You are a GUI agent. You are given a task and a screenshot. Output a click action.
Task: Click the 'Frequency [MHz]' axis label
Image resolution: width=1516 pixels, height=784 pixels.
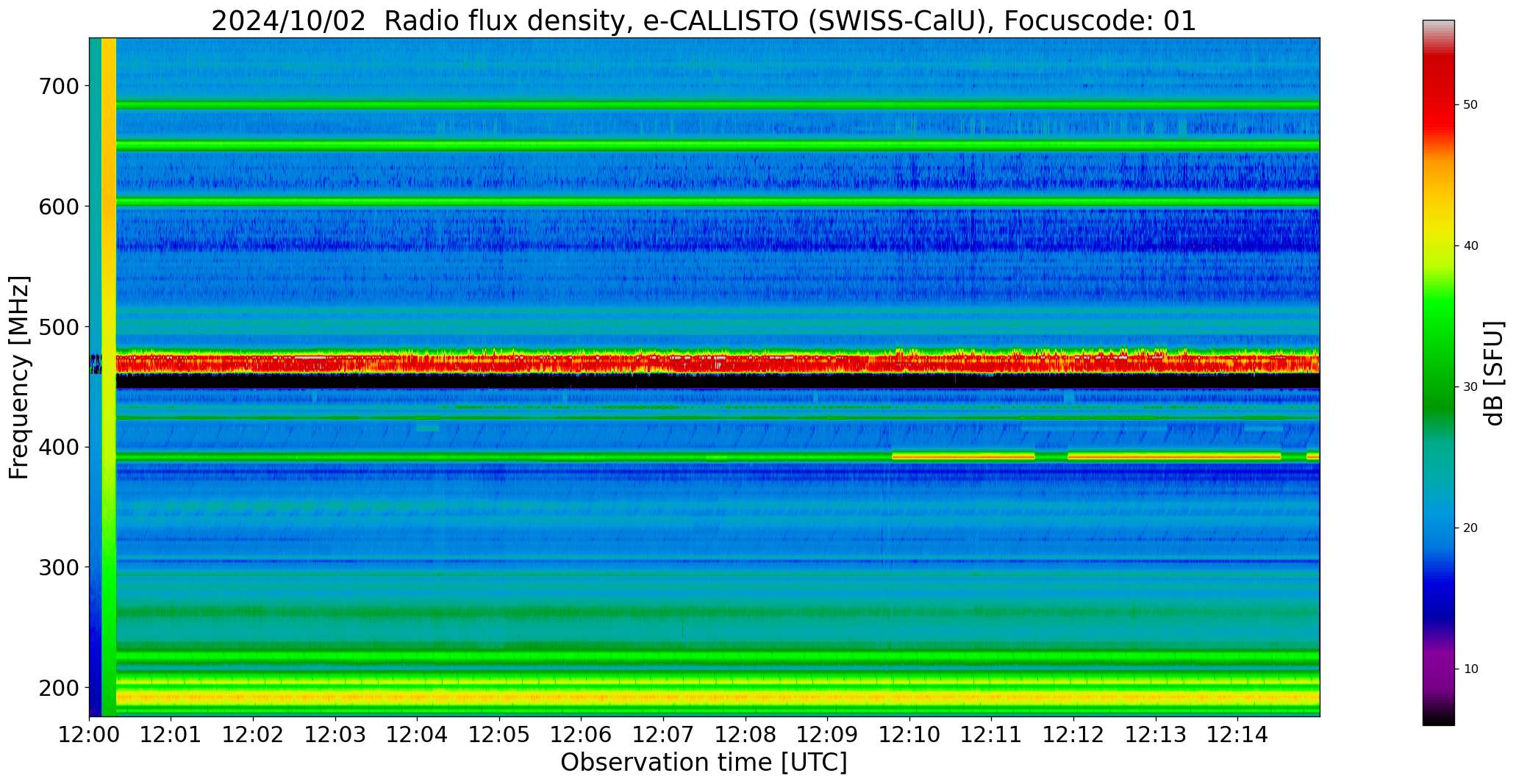(x=20, y=377)
